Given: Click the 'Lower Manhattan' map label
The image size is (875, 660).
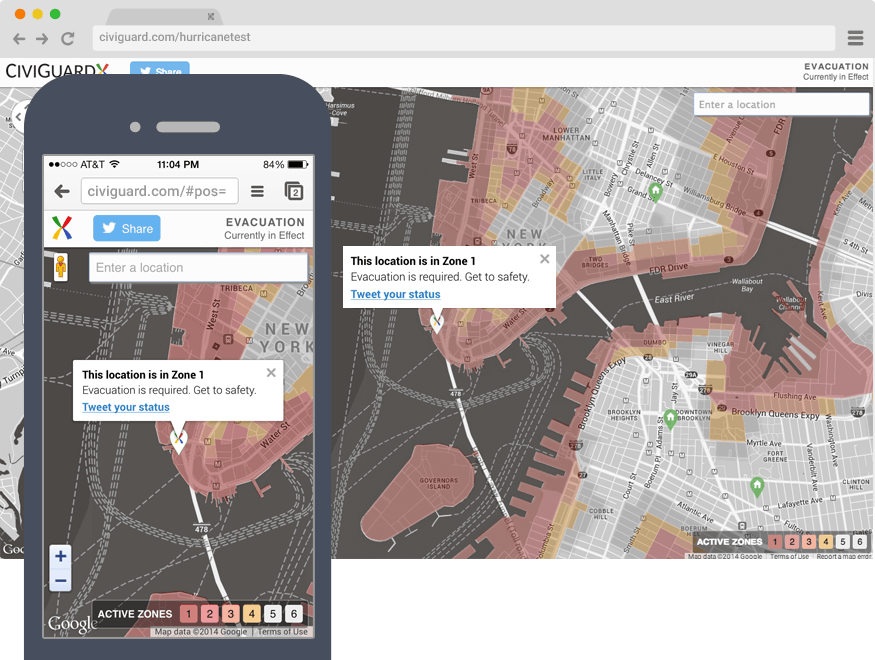Looking at the screenshot, I should (566, 134).
